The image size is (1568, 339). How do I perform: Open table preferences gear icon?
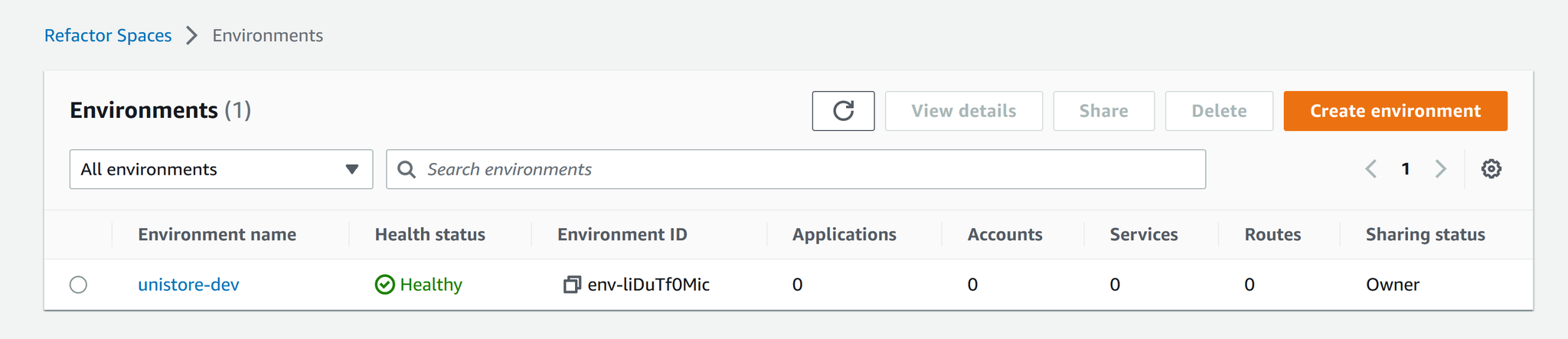click(1491, 169)
